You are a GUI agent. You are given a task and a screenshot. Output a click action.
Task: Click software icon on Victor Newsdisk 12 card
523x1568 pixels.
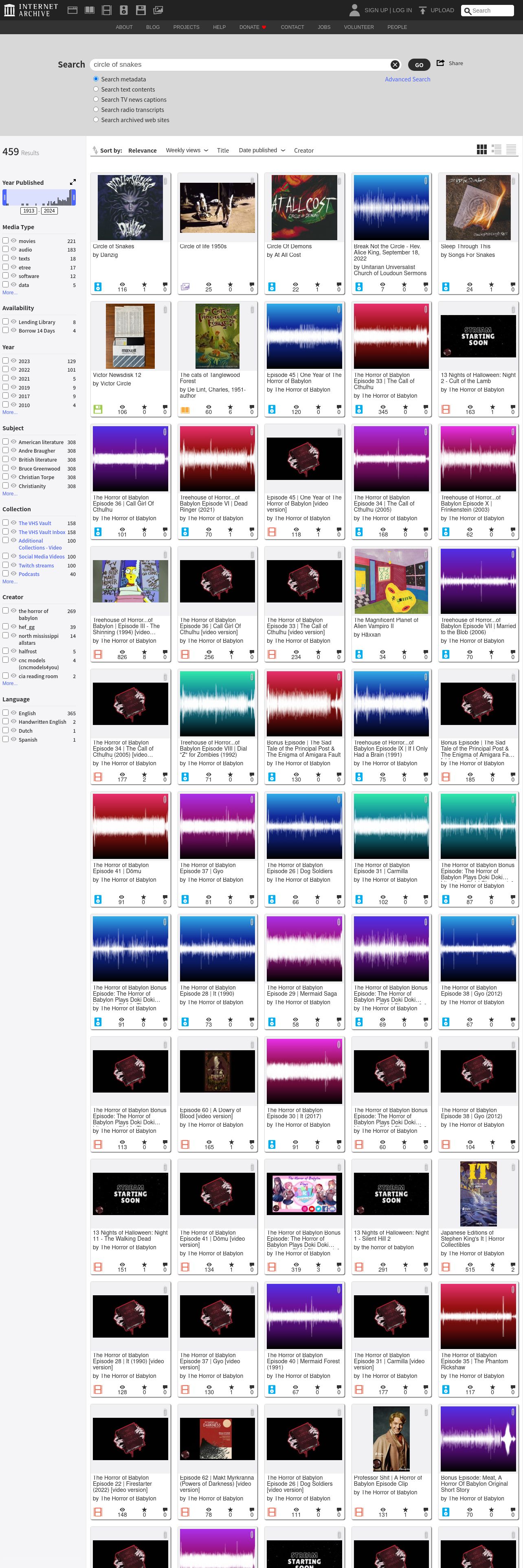(x=97, y=410)
